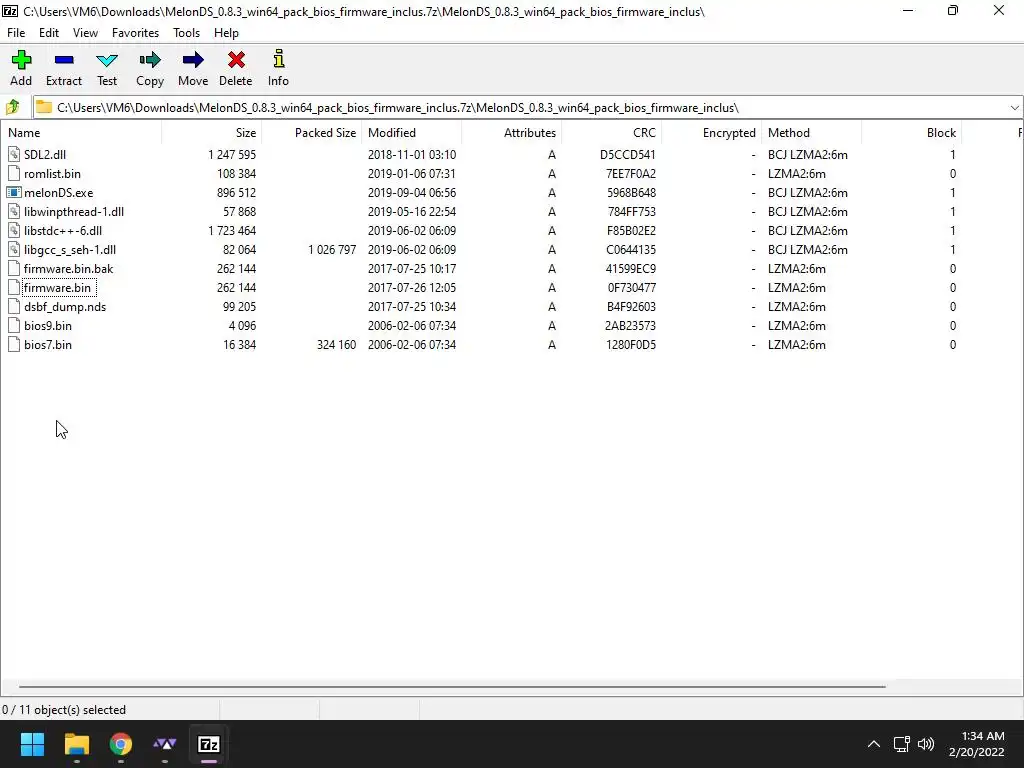Click the date 2019-01-06 07:31

(x=411, y=174)
